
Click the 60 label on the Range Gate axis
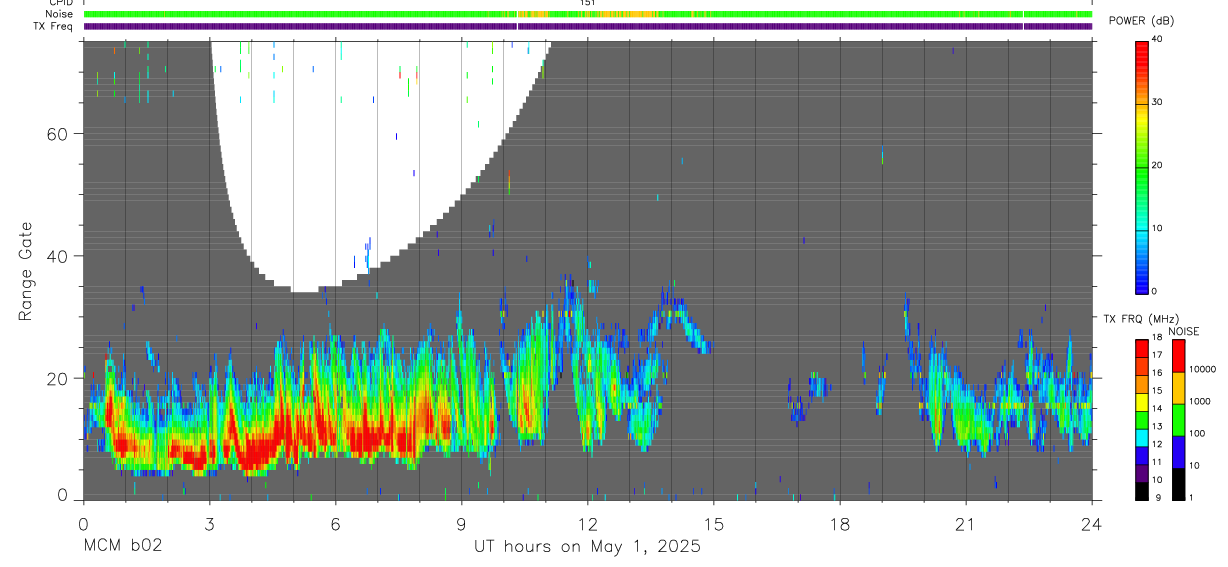pos(56,134)
